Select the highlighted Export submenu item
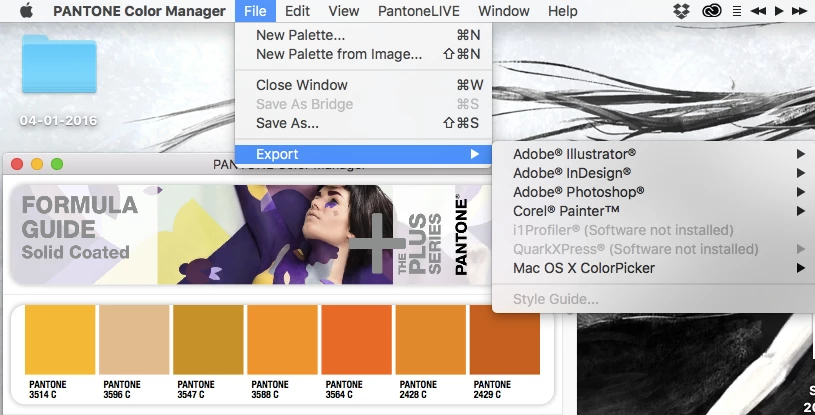This screenshot has height=415, width=815. [x=363, y=154]
